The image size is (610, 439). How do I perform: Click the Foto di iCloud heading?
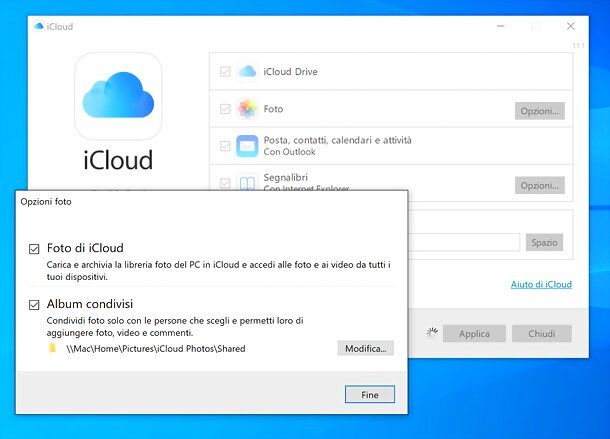pos(85,248)
